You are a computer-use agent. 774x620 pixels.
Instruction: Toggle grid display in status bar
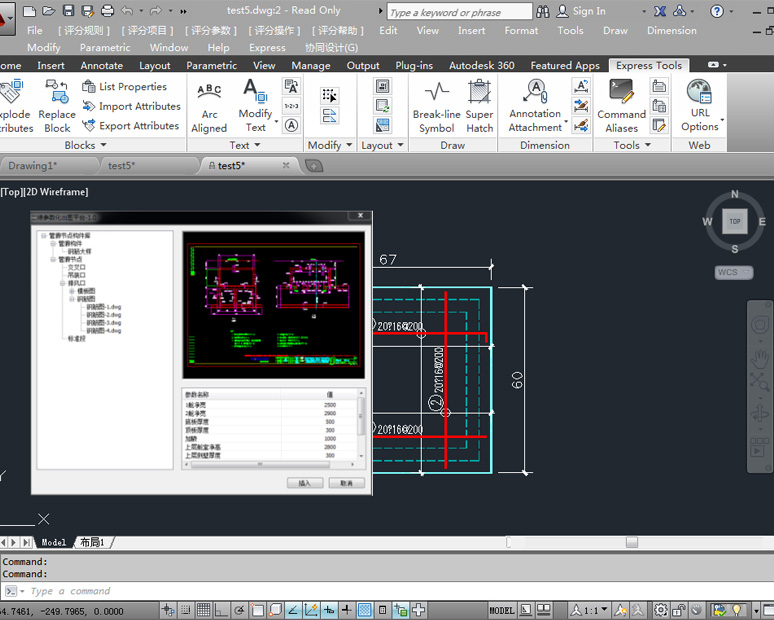click(203, 610)
